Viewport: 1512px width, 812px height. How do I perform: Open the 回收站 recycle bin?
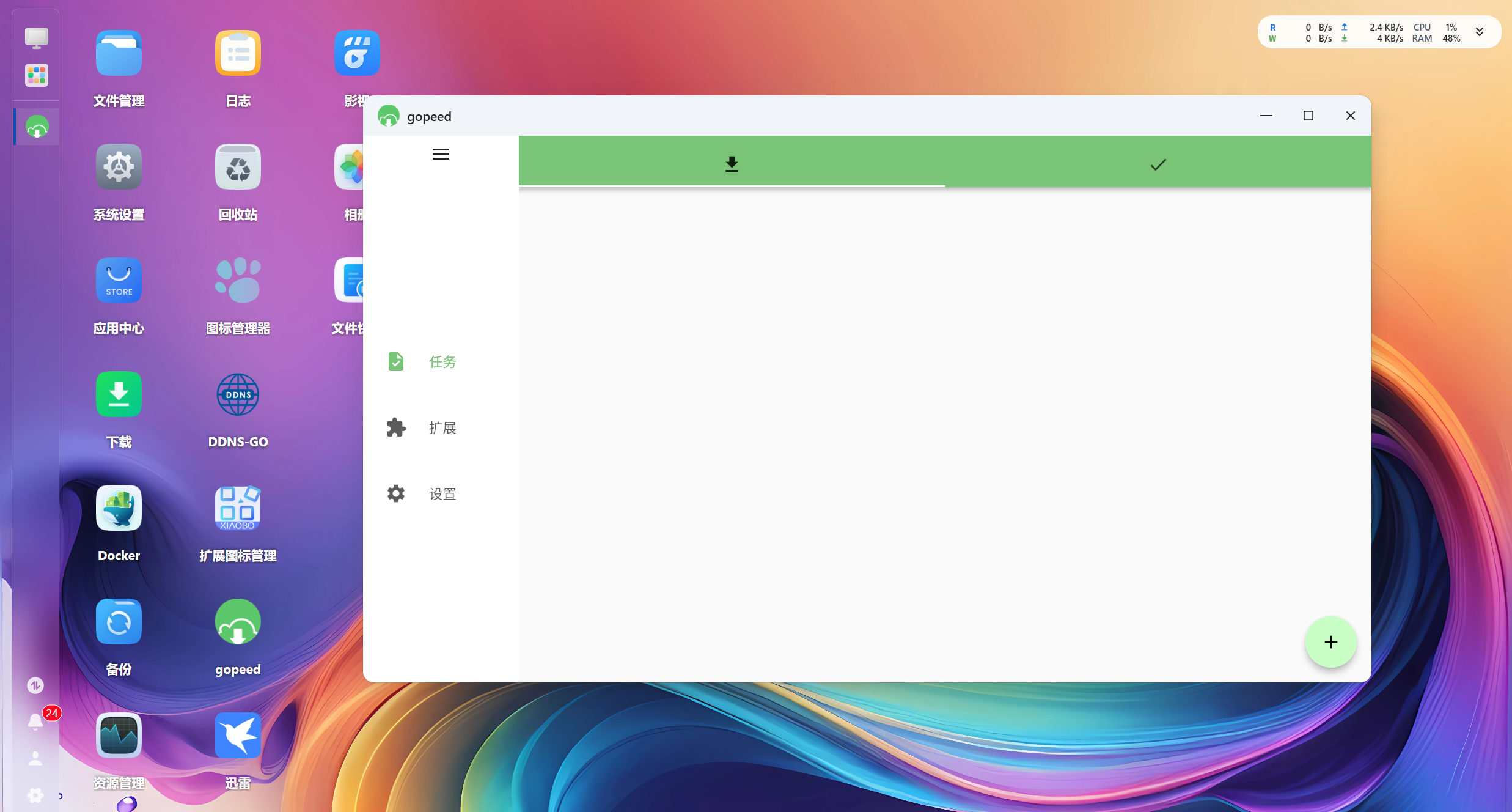tap(238, 168)
